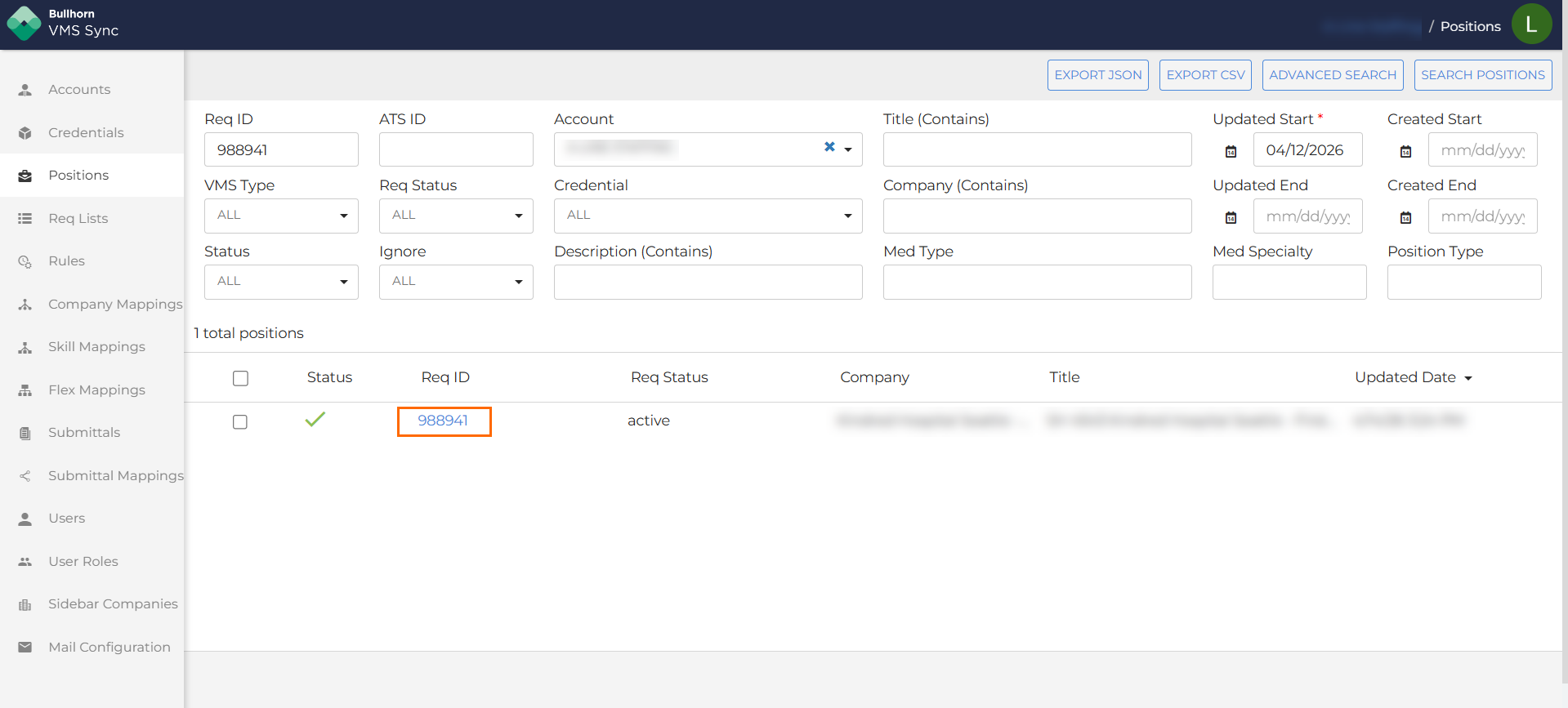Viewport: 1568px width, 708px height.
Task: Open Company Mappings from the sidebar
Action: coord(114,305)
